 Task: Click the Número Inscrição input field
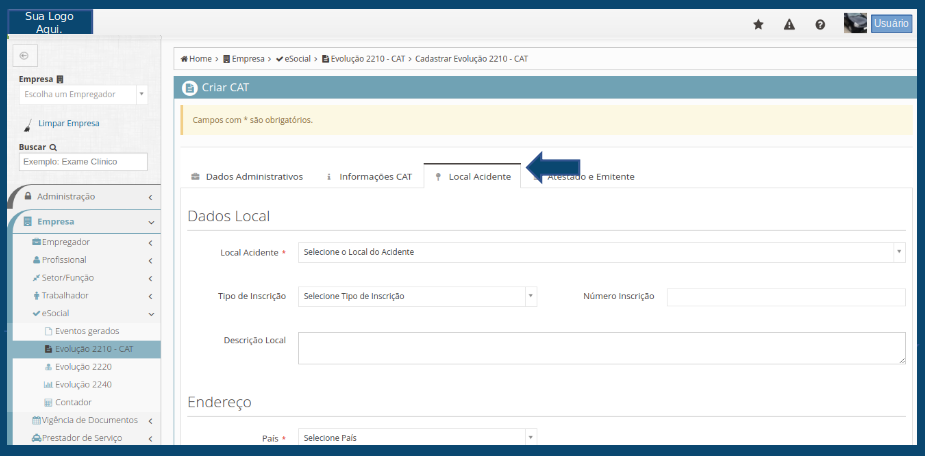[x=785, y=297]
